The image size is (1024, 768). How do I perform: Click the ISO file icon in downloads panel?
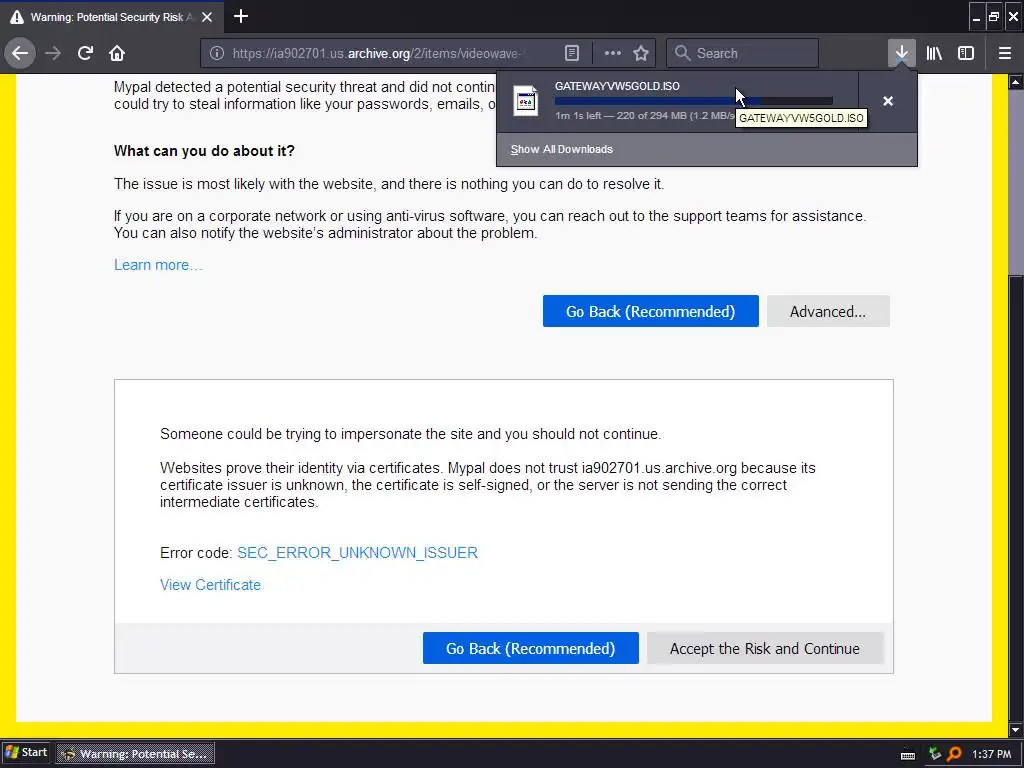(526, 101)
